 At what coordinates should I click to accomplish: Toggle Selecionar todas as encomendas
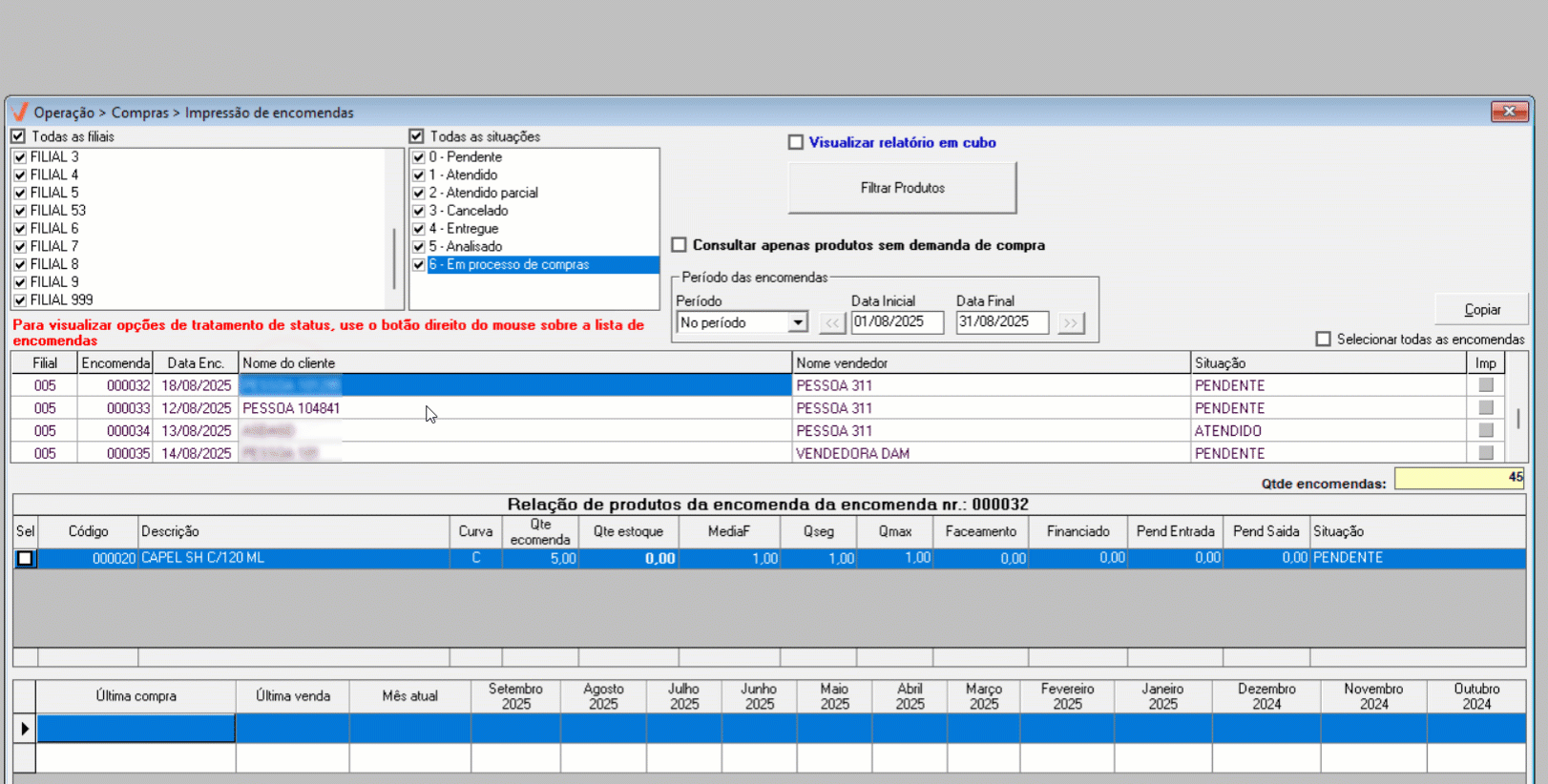point(1323,340)
